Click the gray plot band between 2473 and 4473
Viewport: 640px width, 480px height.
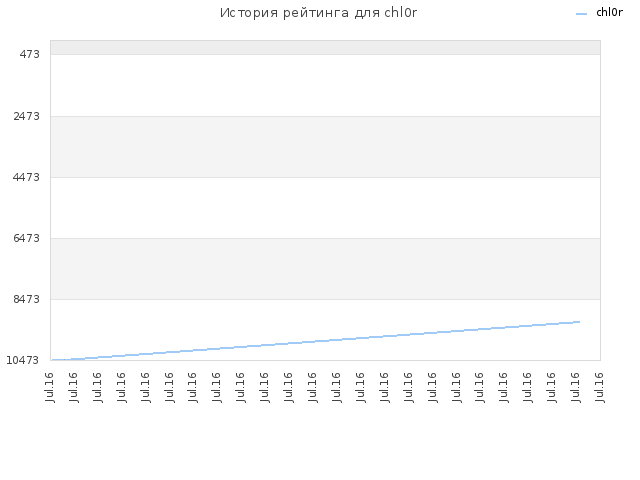pos(325,147)
